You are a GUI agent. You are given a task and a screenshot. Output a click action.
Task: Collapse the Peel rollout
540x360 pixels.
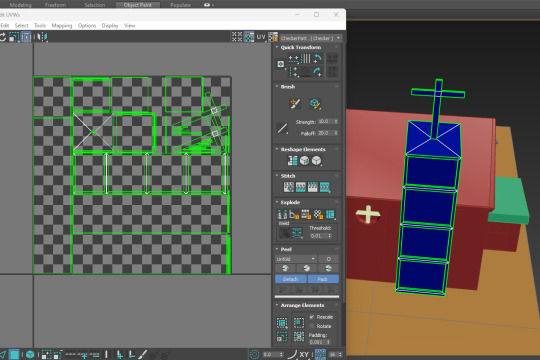click(x=277, y=249)
